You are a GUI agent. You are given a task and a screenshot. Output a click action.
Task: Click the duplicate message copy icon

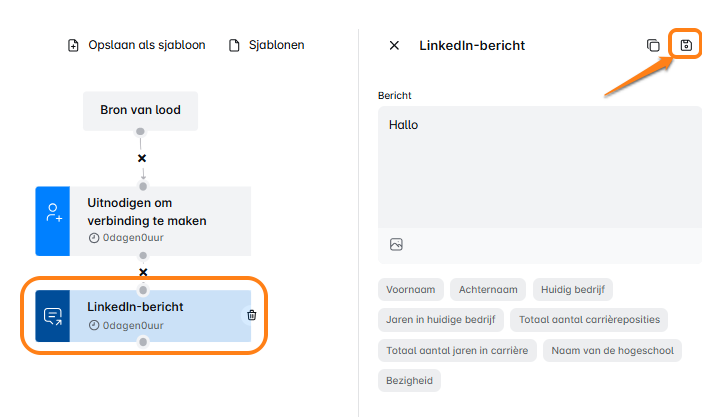click(x=653, y=45)
